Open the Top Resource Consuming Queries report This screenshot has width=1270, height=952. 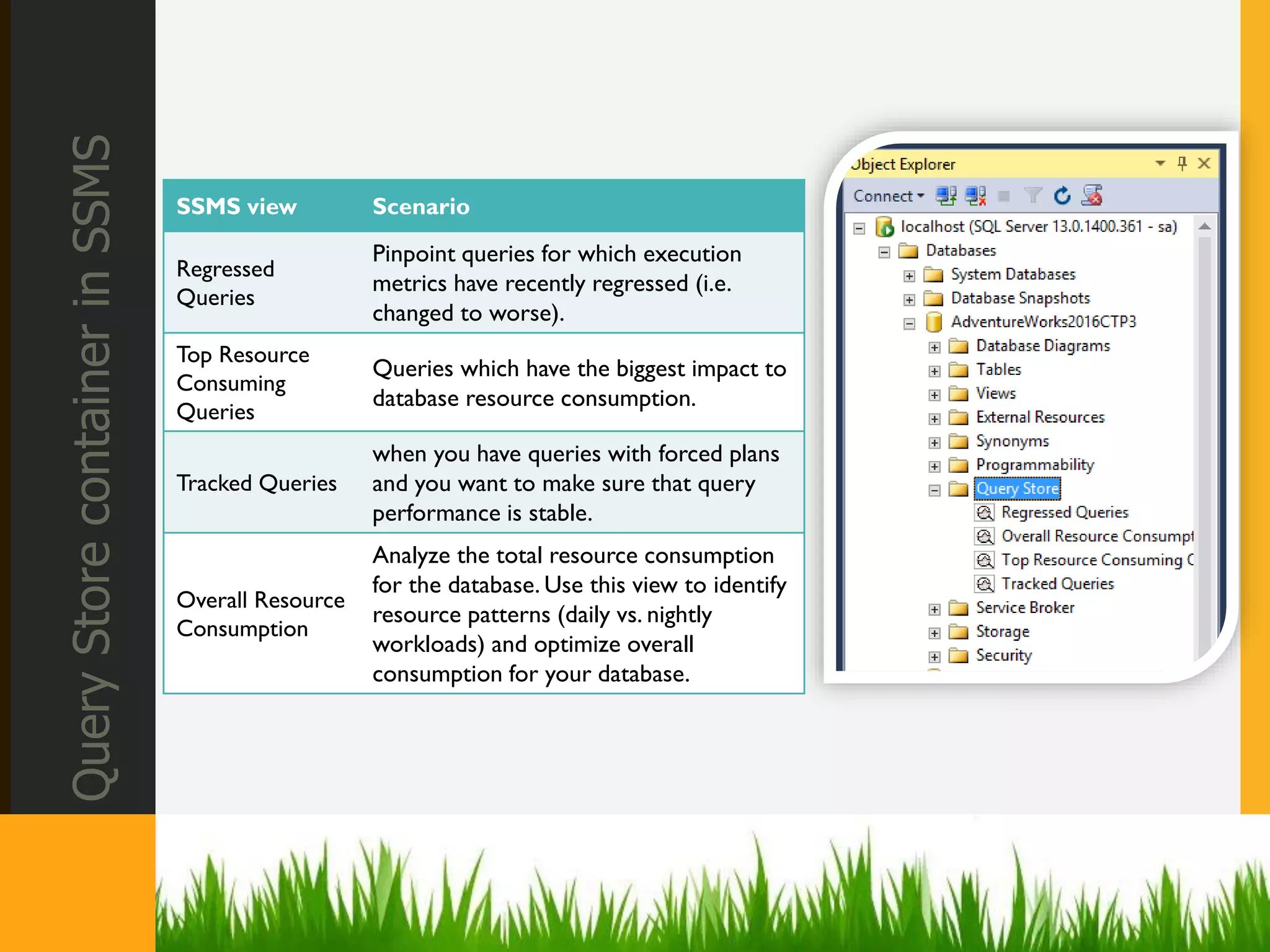point(1097,560)
